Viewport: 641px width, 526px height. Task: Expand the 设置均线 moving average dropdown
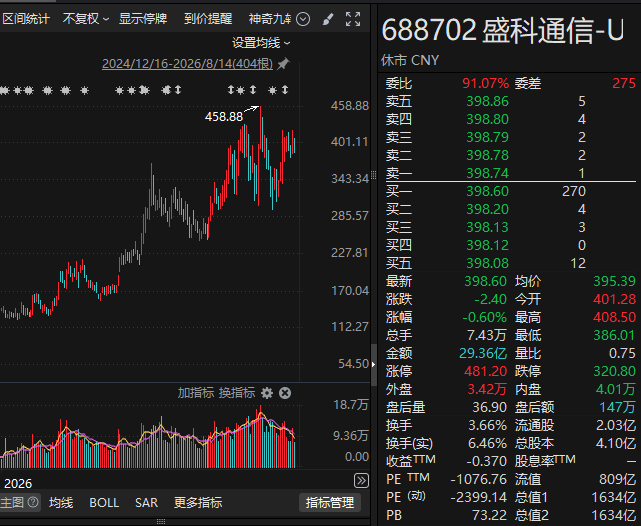pyautogui.click(x=261, y=43)
